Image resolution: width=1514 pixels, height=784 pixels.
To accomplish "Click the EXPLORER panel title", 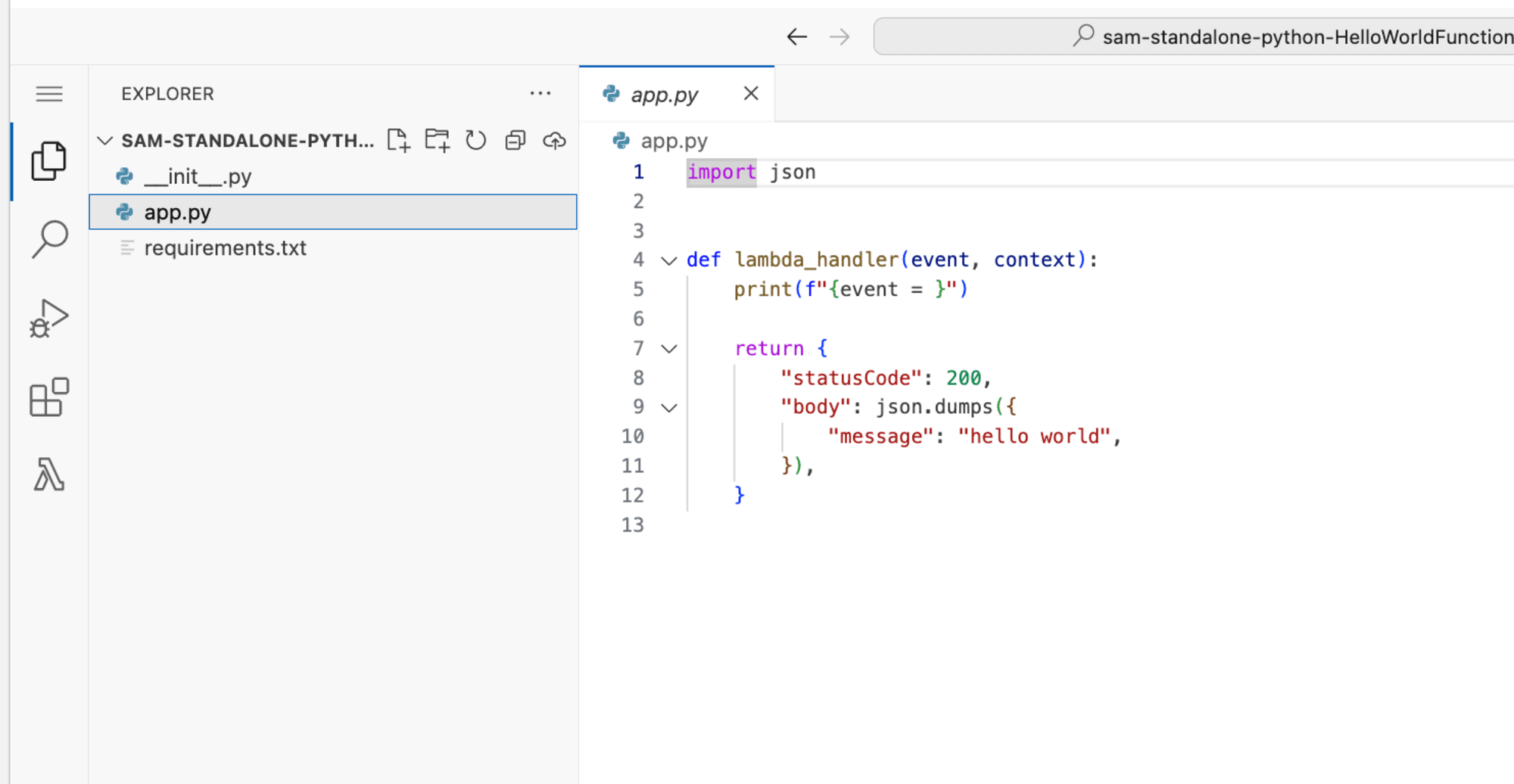I will tap(167, 94).
